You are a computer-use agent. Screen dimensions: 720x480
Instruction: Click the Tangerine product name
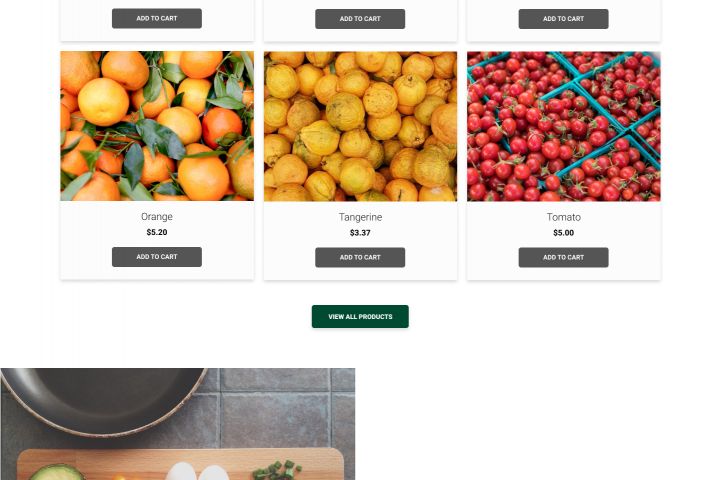pos(360,217)
